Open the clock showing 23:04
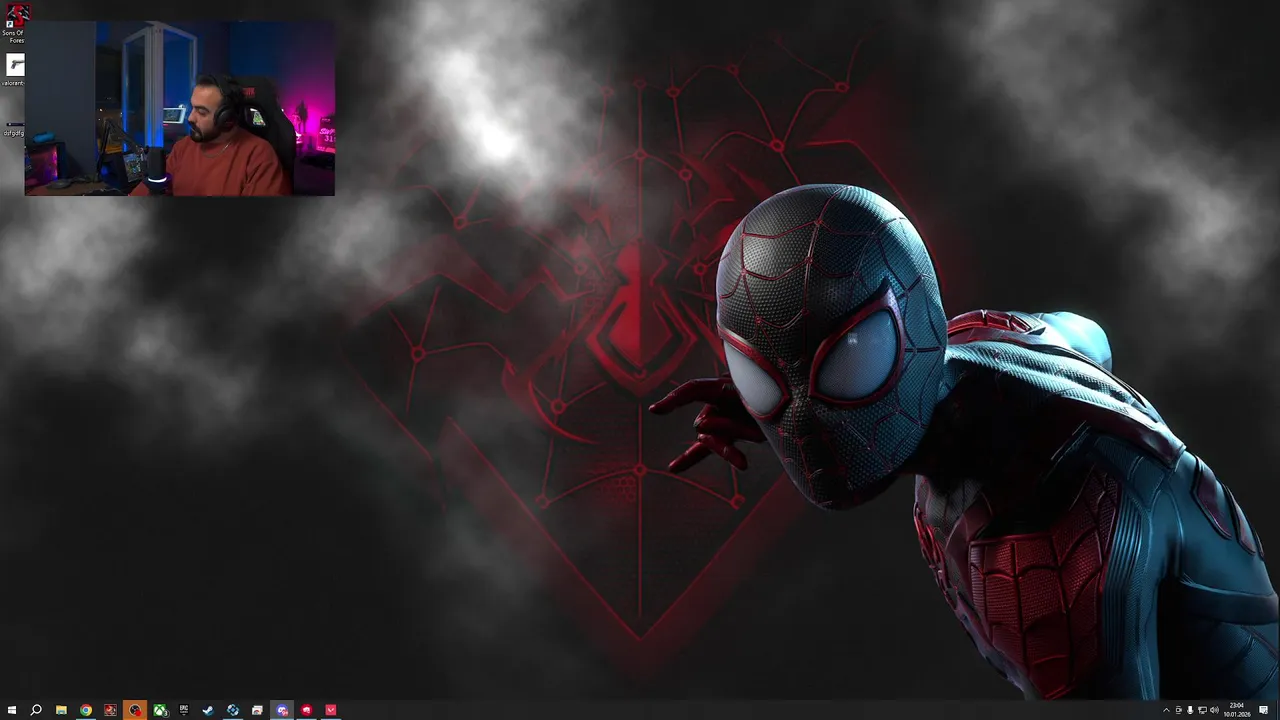Screen dimensions: 1280x720 pyautogui.click(x=1237, y=710)
